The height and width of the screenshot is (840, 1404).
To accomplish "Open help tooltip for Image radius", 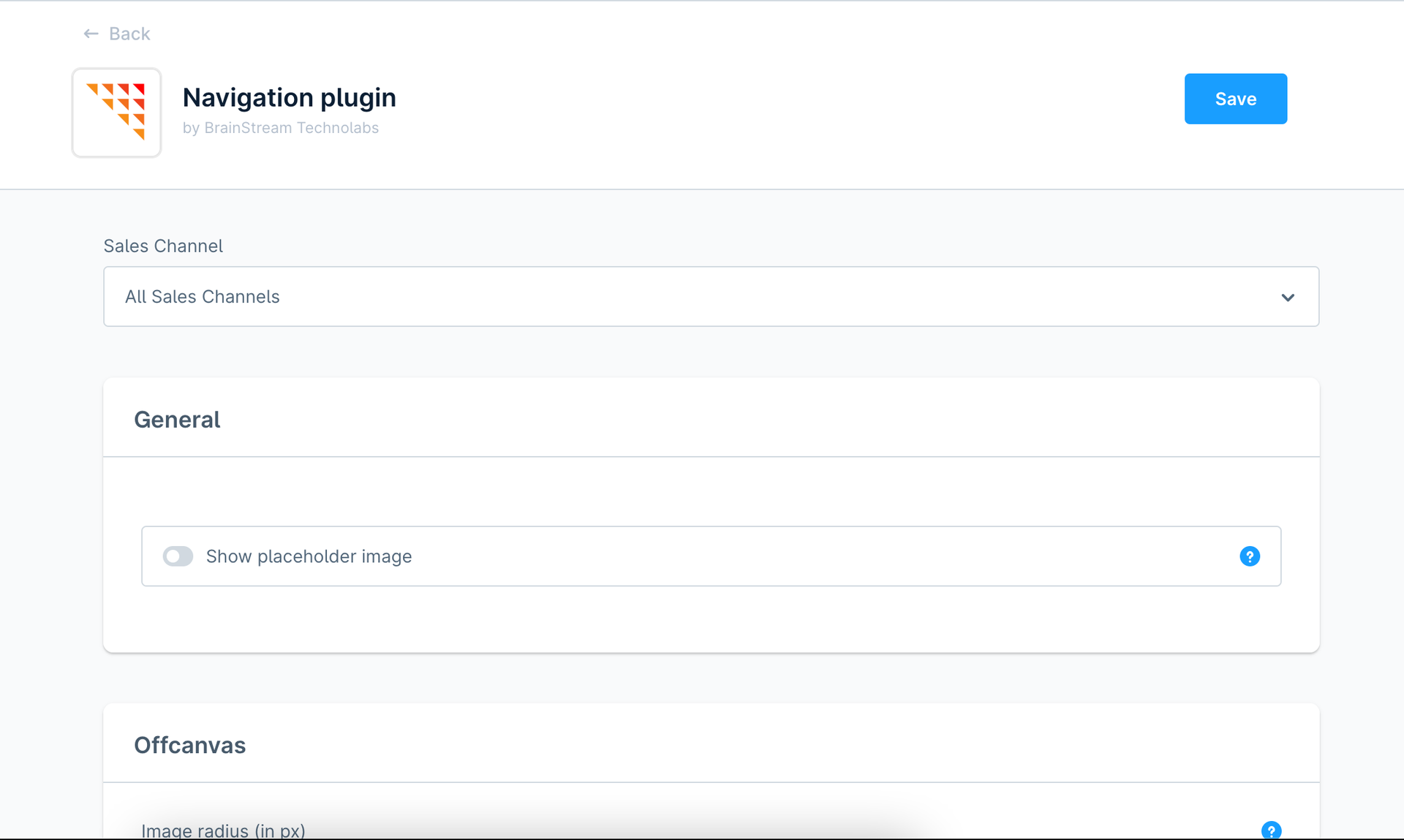I will [x=1271, y=830].
